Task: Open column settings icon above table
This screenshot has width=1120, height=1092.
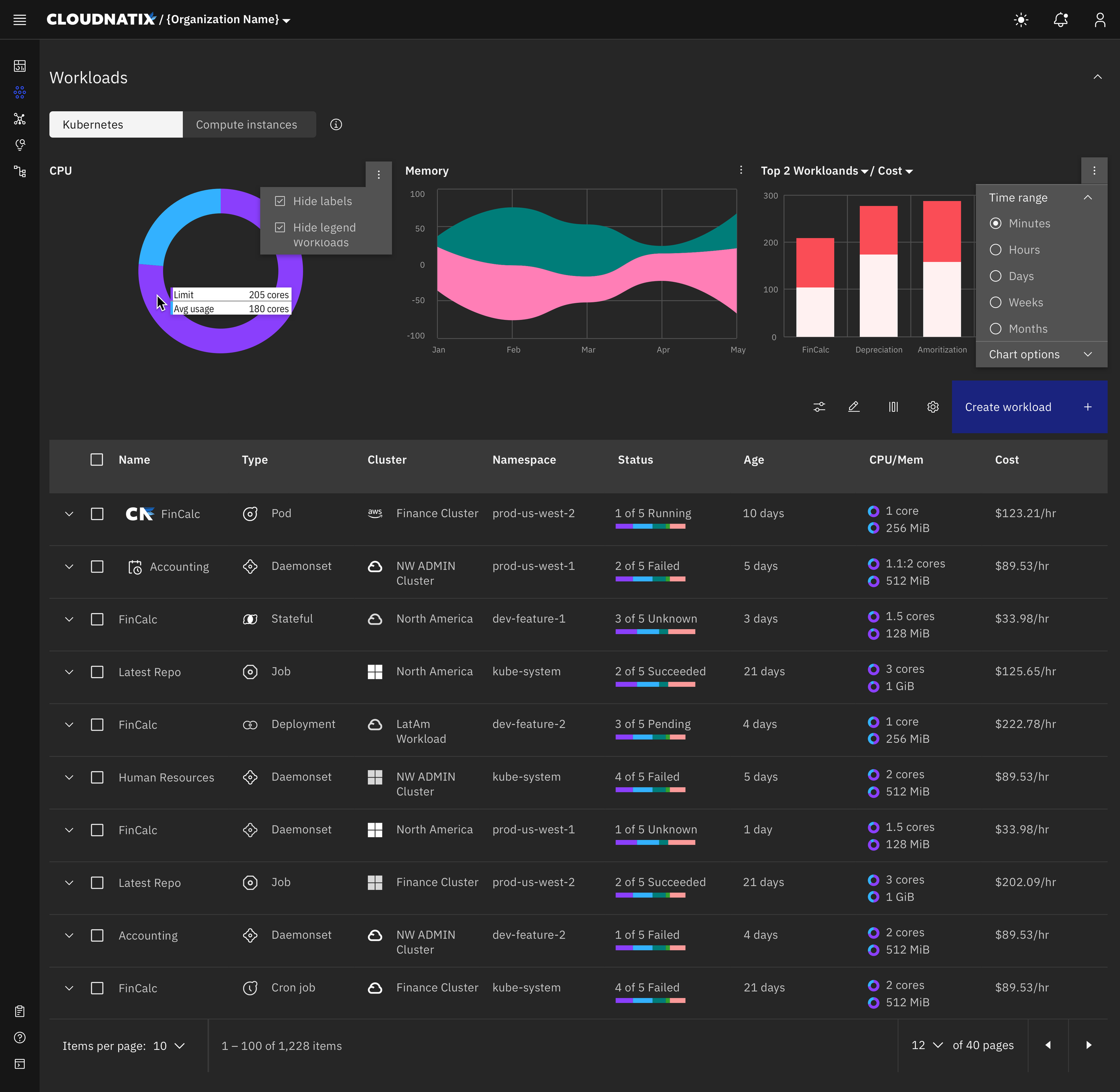Action: click(x=893, y=407)
